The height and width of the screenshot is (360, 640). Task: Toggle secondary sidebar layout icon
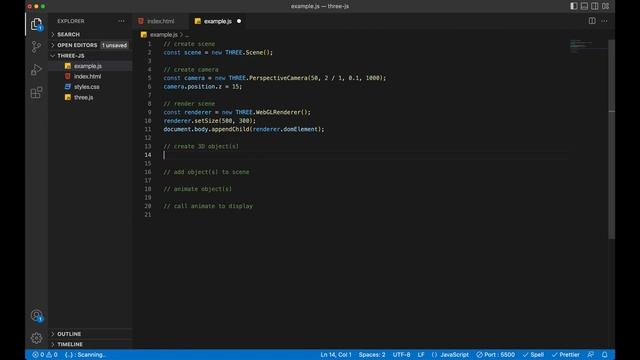click(595, 6)
